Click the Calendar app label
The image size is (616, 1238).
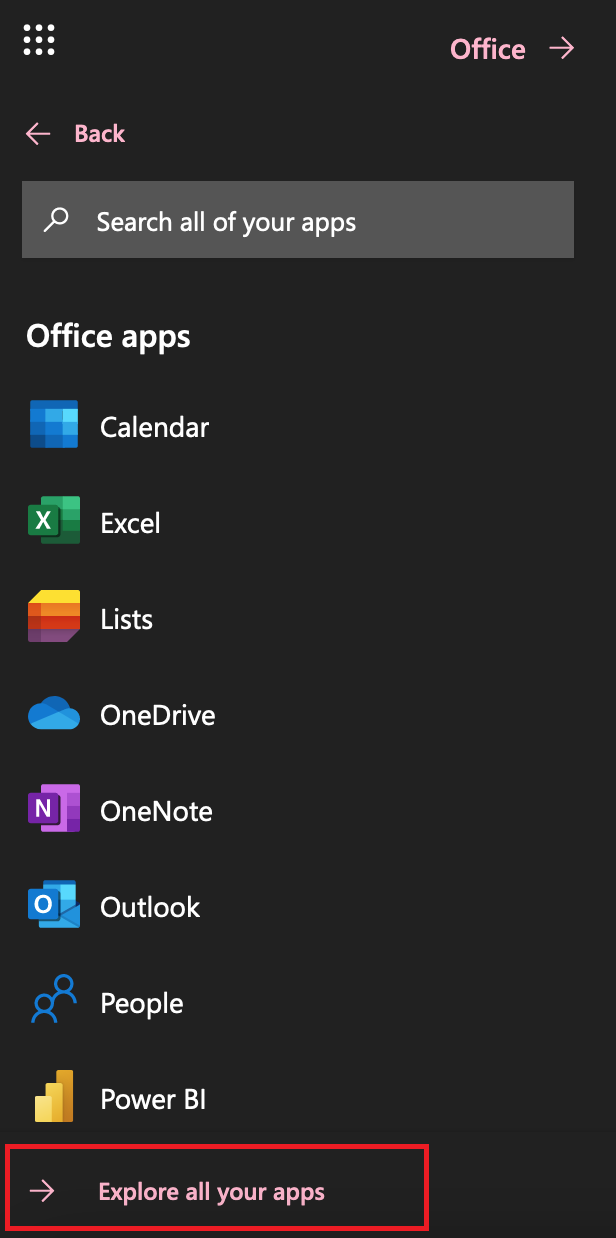(153, 425)
